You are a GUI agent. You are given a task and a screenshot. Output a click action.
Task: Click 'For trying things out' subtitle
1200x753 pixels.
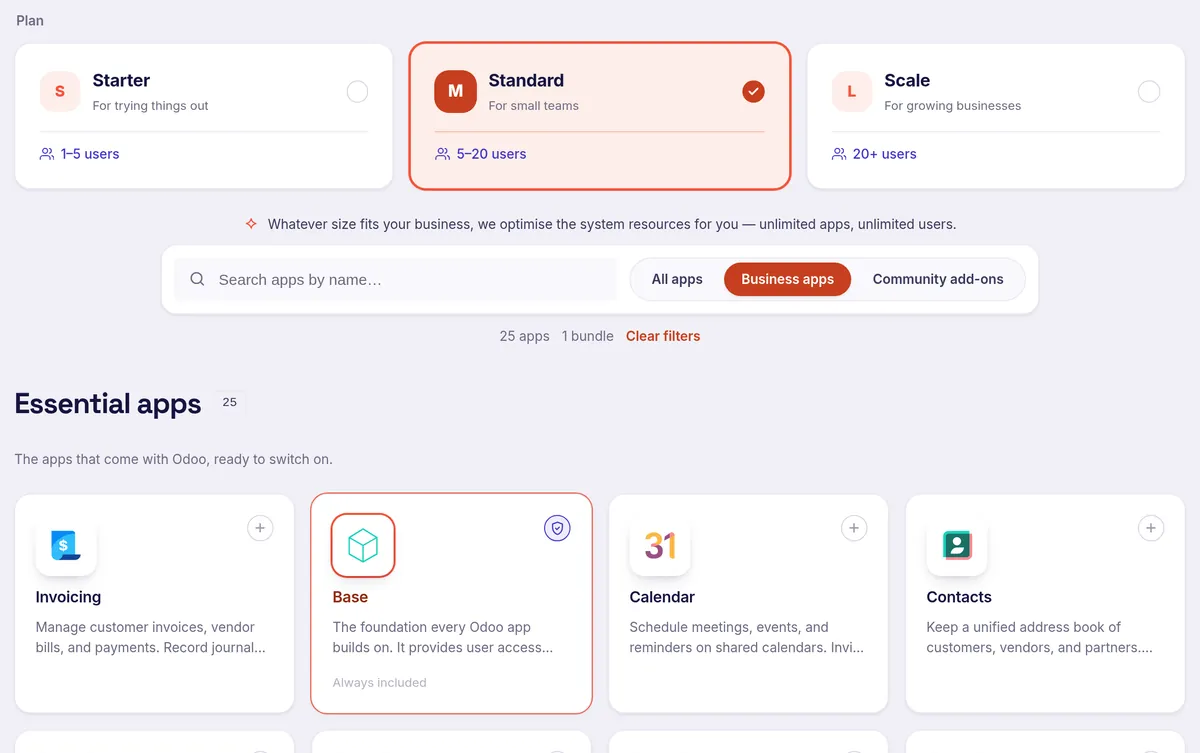[x=151, y=106]
